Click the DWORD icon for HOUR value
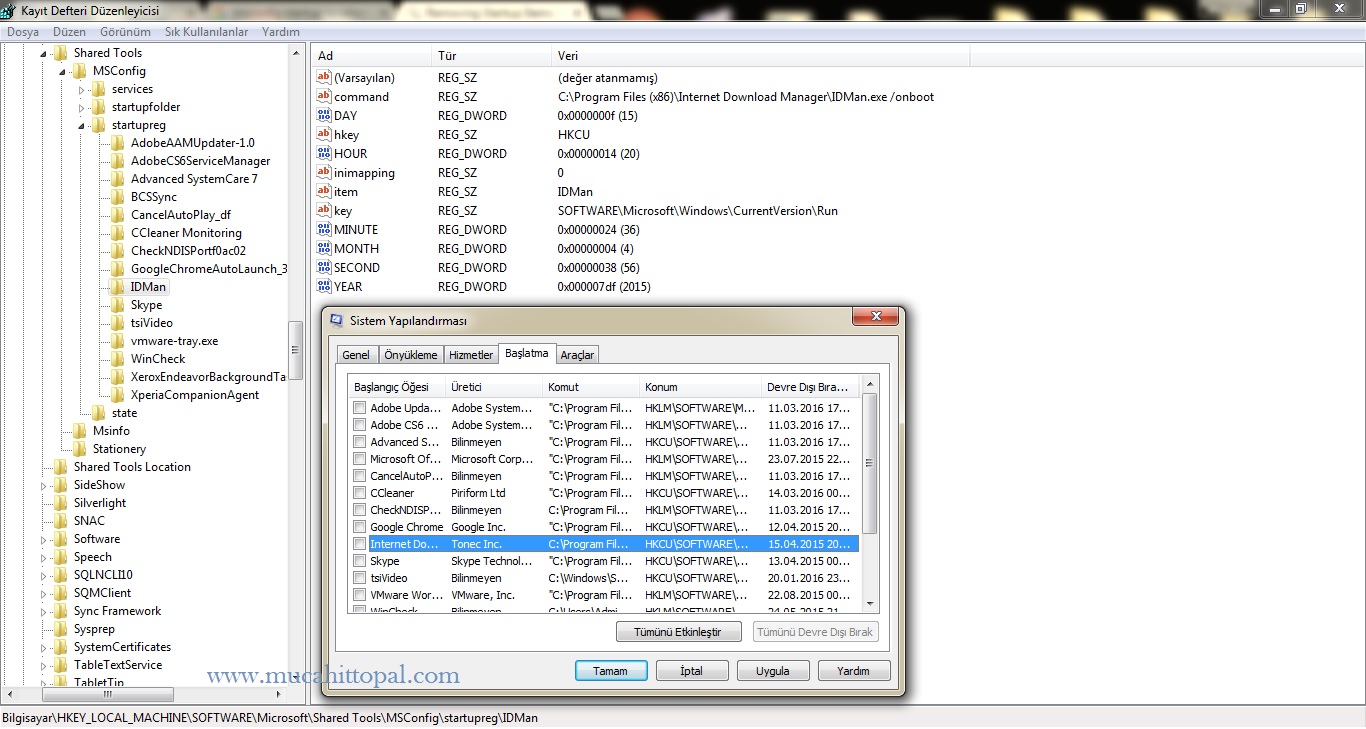Image resolution: width=1366 pixels, height=729 pixels. [x=324, y=153]
